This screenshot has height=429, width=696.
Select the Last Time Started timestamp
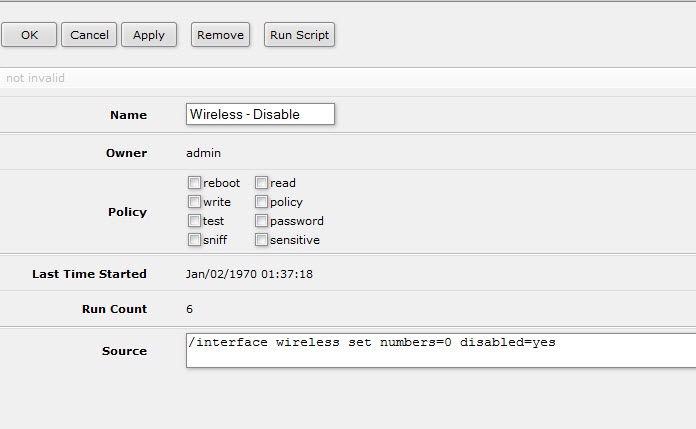pos(249,274)
